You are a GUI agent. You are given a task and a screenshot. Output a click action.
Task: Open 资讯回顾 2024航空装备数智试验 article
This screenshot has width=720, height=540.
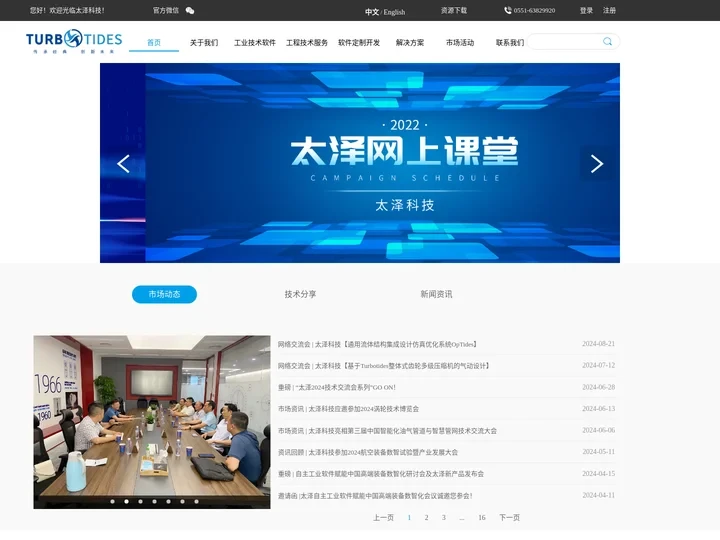click(368, 452)
